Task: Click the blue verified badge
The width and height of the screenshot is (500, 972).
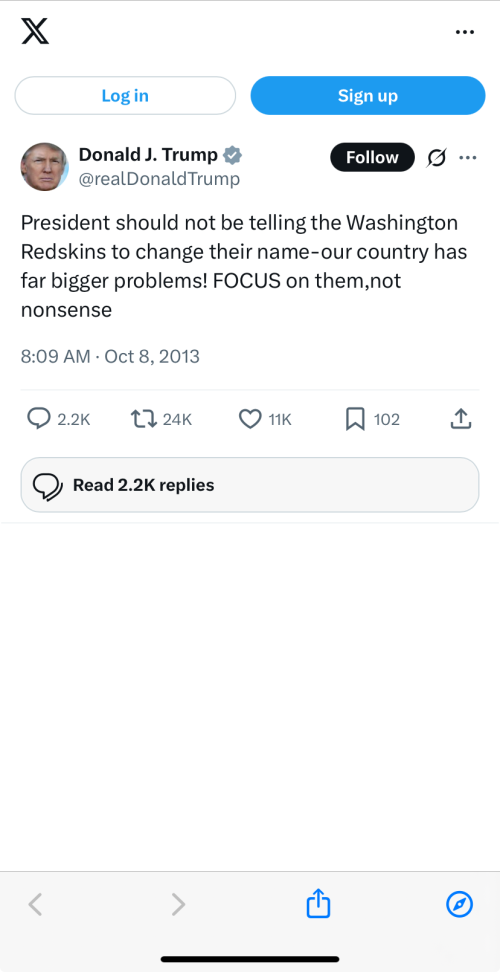Action: click(x=232, y=155)
